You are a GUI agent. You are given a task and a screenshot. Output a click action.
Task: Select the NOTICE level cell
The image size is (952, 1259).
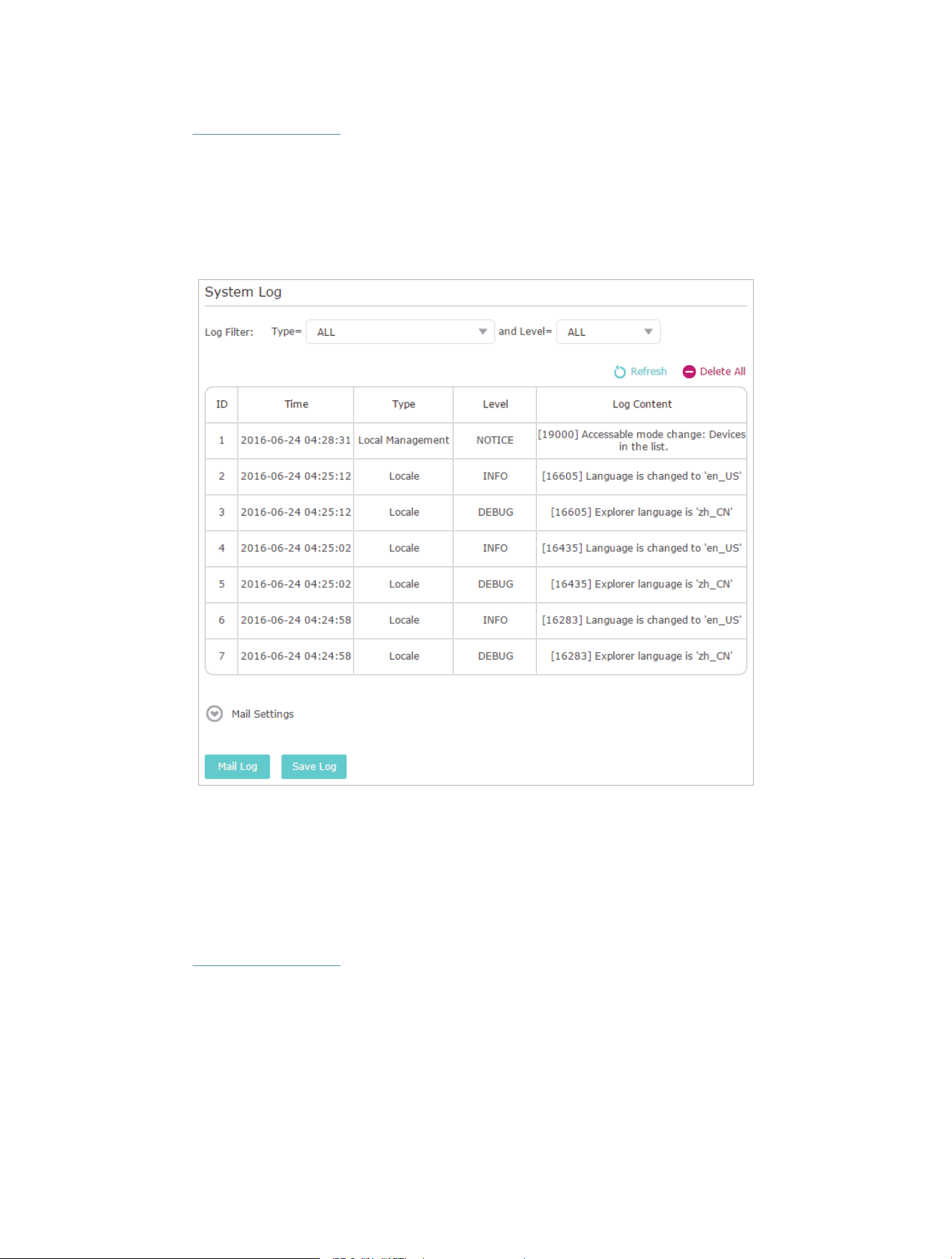click(x=495, y=440)
